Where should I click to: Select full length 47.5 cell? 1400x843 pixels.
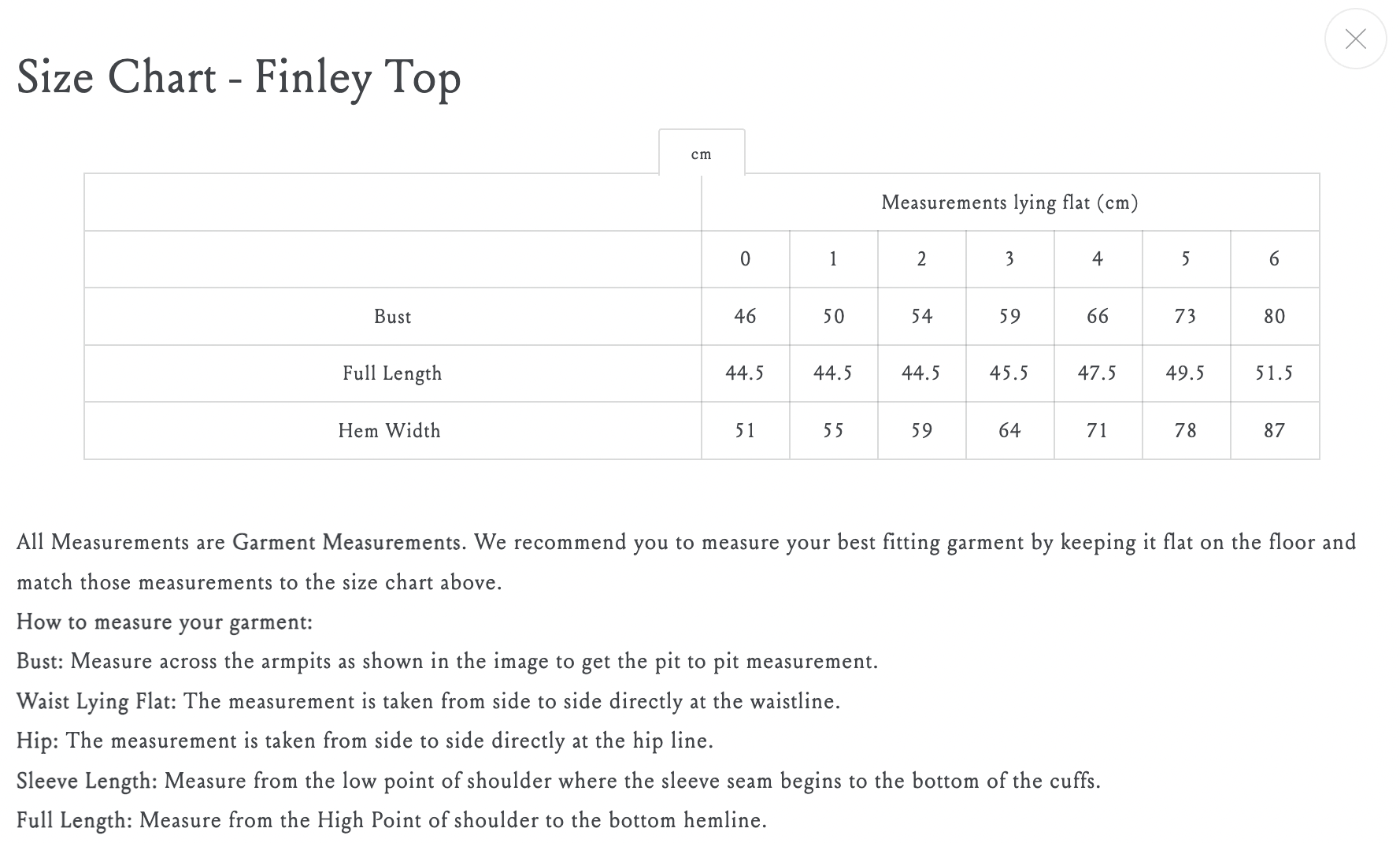(1098, 373)
